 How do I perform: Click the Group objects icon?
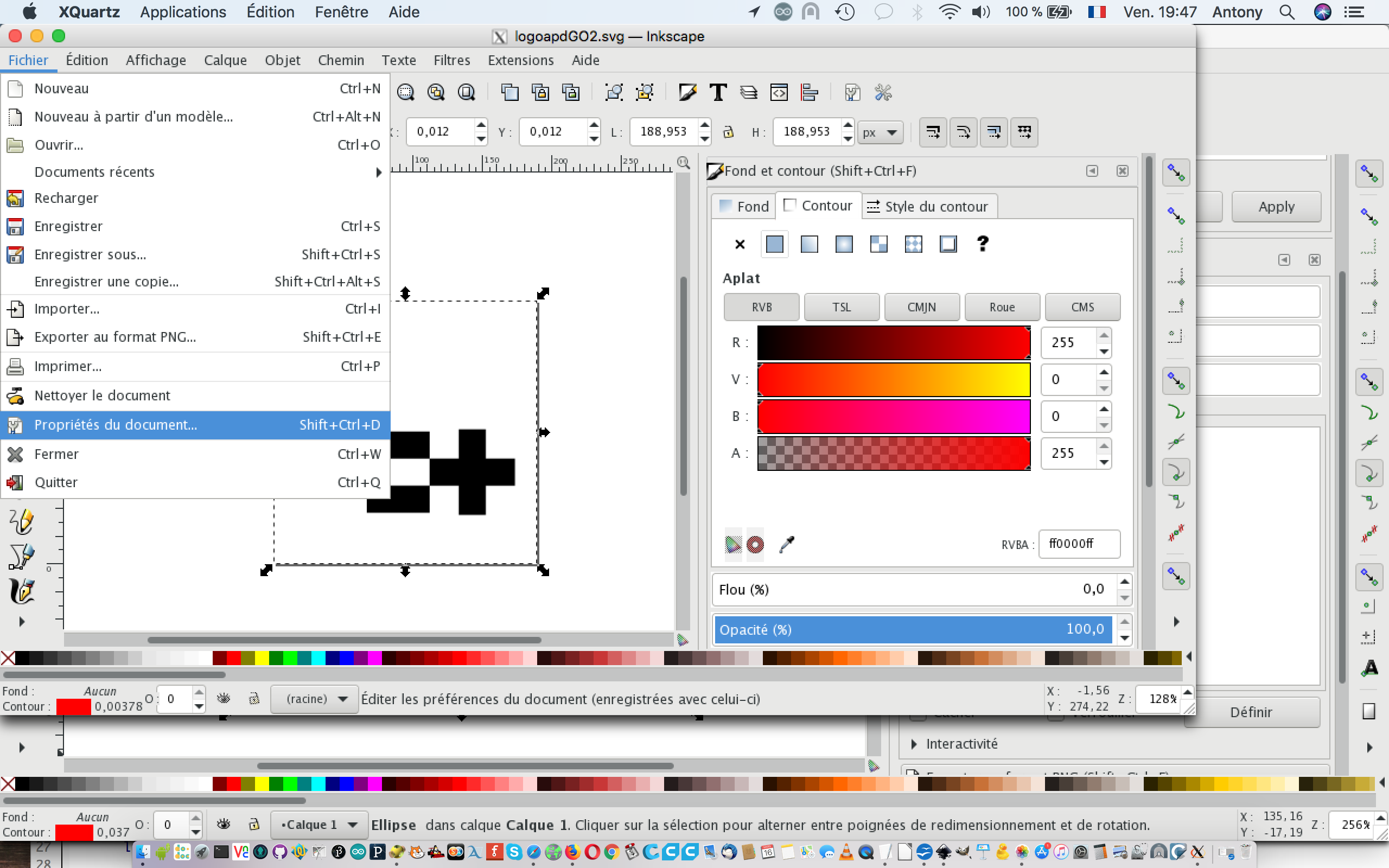[x=614, y=92]
